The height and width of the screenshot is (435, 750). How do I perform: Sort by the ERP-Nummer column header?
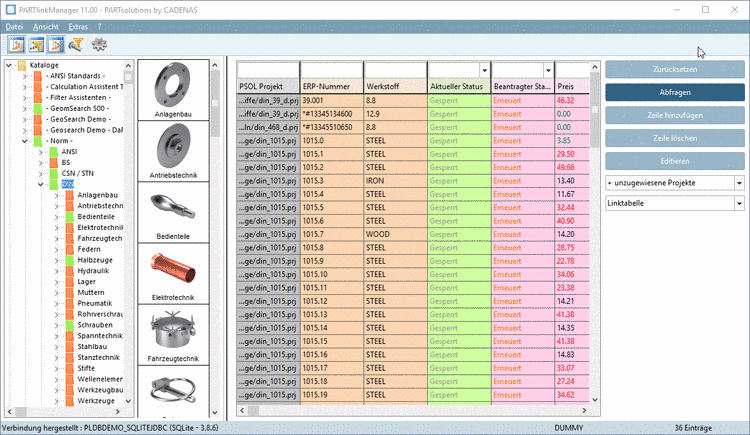point(332,87)
